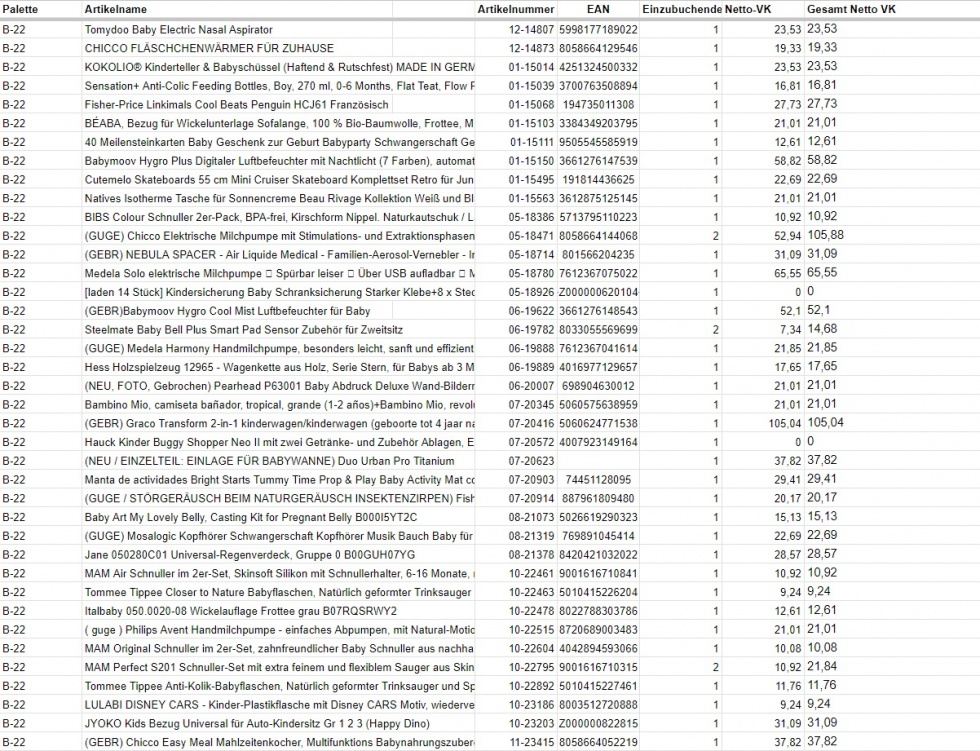Select Philips Avent Handmilchpumpe cell
Image resolution: width=980 pixels, height=751 pixels.
(279, 629)
